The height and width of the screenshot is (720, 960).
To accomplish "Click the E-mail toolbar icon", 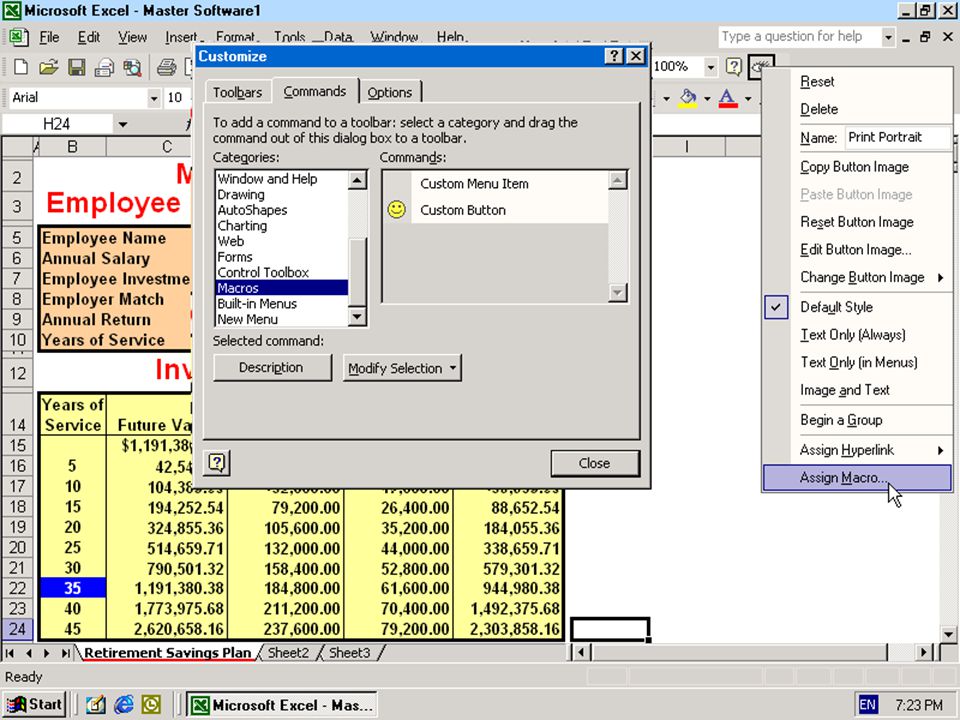I will [105, 67].
